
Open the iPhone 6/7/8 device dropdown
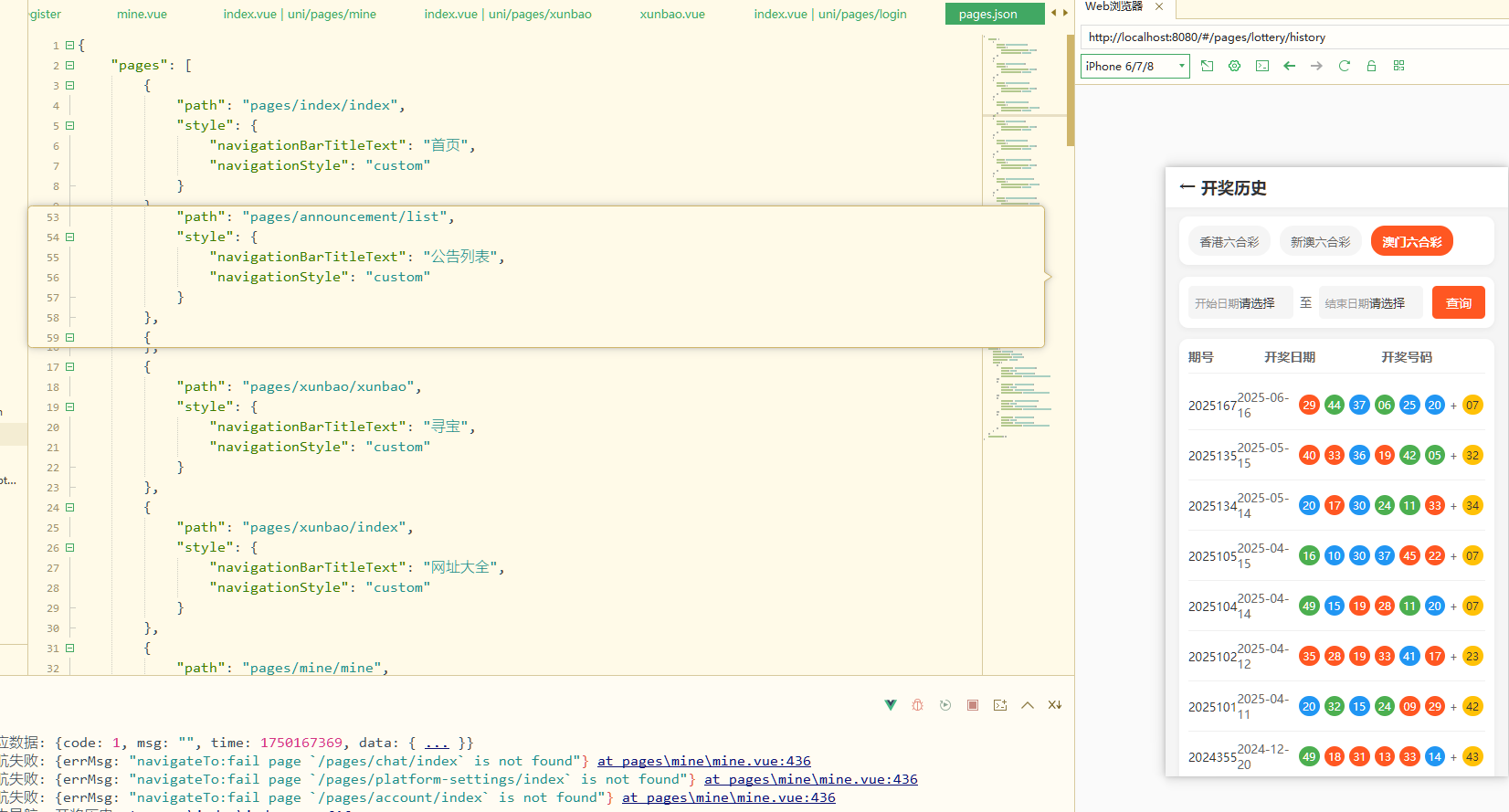tap(1135, 66)
